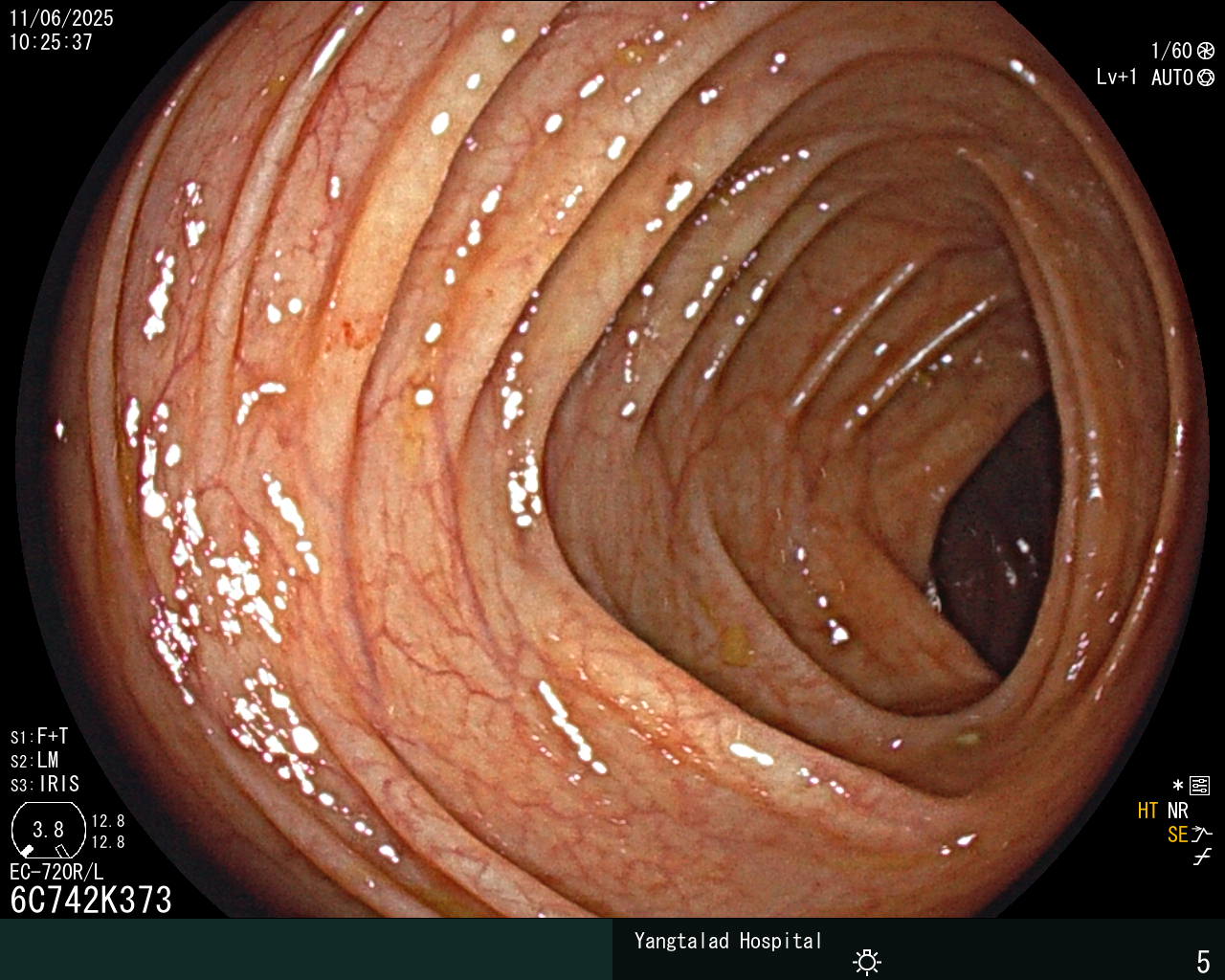Click the serial number 6C742K373
The width and height of the screenshot is (1225, 980).
[x=91, y=900]
